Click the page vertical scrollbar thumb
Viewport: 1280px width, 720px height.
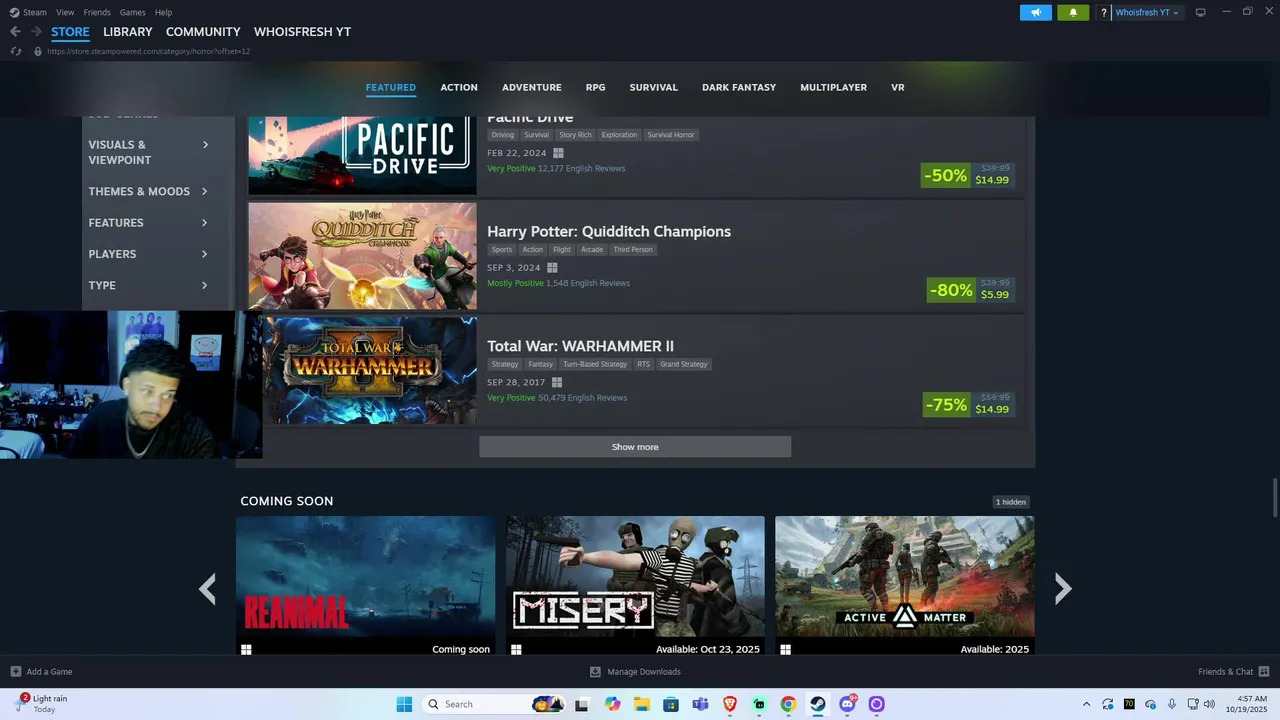tap(1274, 497)
